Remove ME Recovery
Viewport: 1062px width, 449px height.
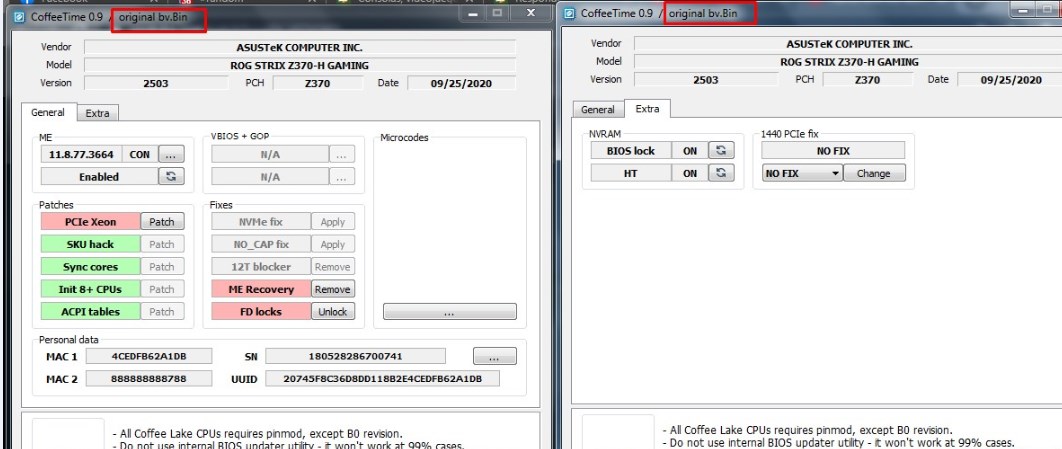click(333, 288)
